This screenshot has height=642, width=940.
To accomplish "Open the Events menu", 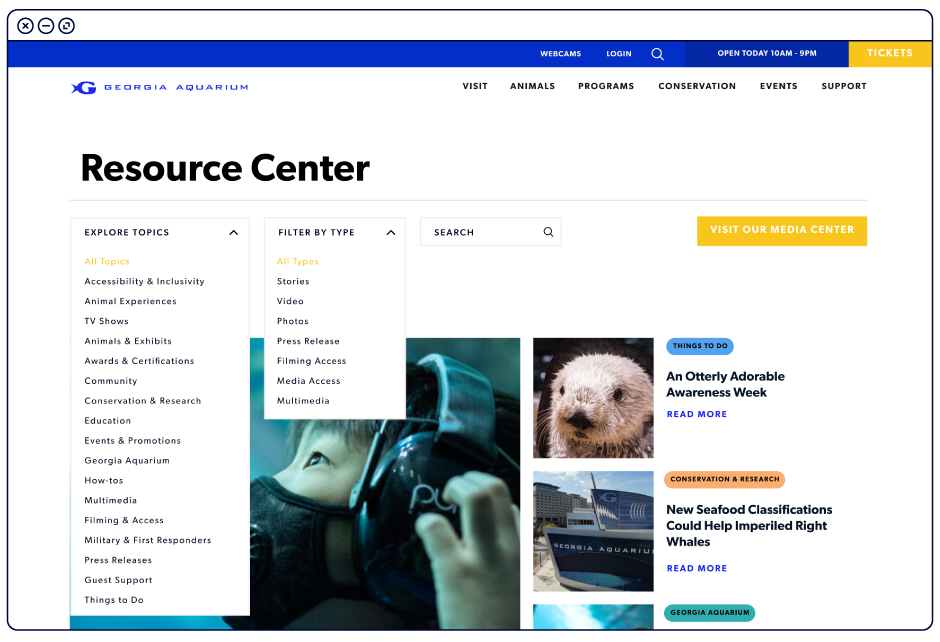I will click(779, 86).
